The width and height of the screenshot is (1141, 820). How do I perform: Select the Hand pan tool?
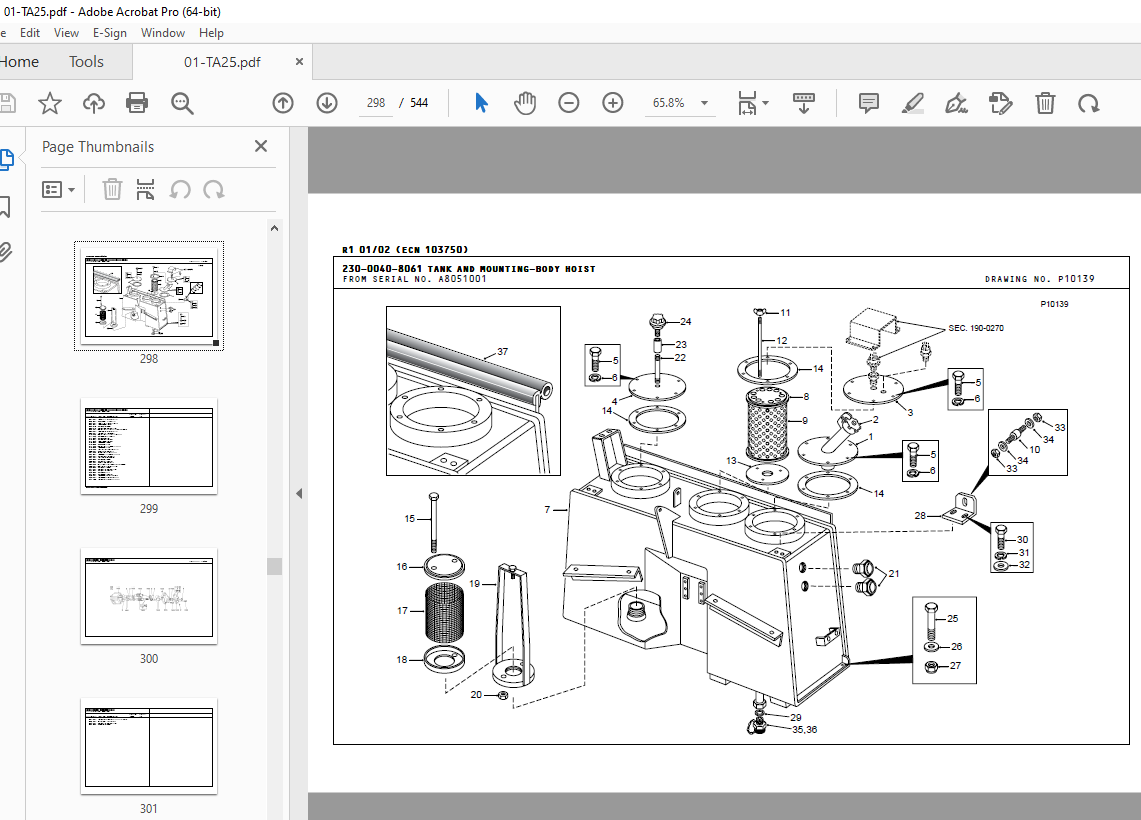click(x=525, y=103)
